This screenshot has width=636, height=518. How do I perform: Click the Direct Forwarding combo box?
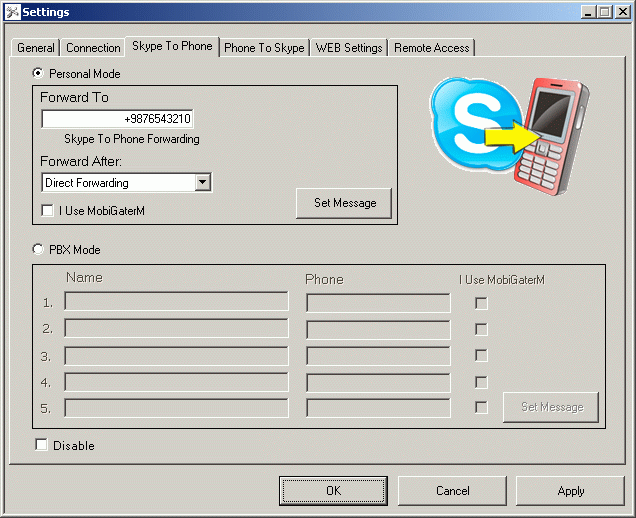[118, 183]
